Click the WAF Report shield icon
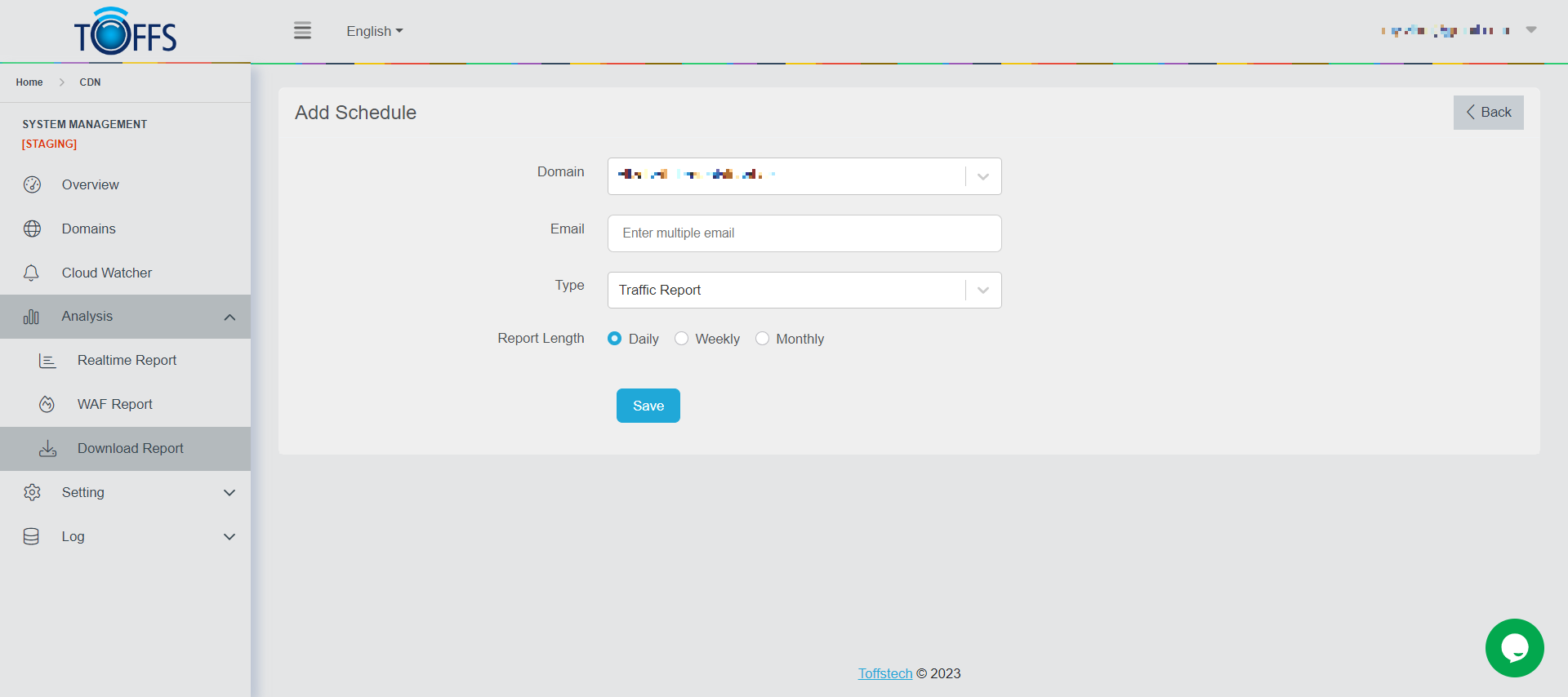The height and width of the screenshot is (697, 1568). pyautogui.click(x=47, y=405)
